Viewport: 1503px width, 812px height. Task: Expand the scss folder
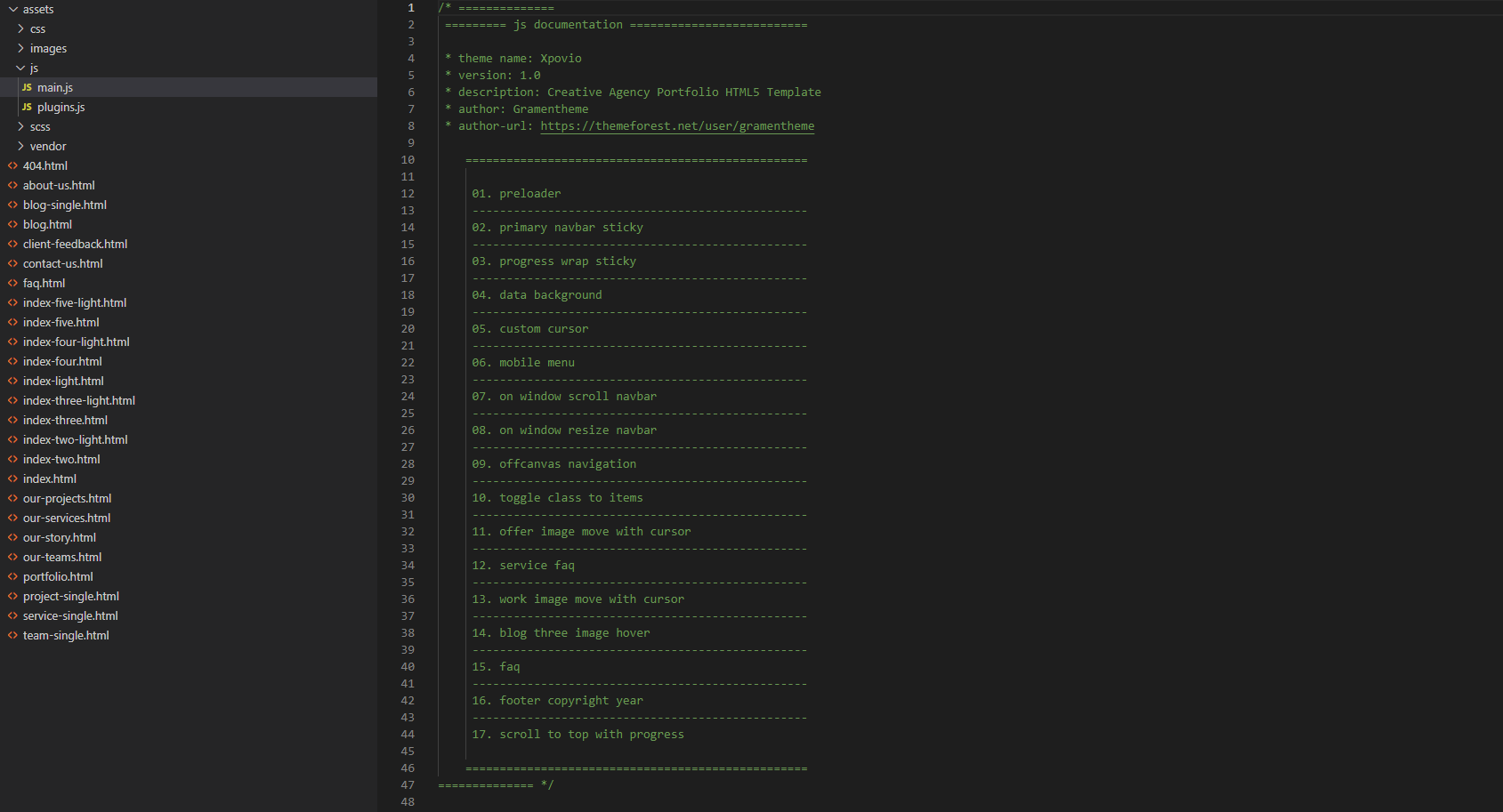pyautogui.click(x=20, y=126)
